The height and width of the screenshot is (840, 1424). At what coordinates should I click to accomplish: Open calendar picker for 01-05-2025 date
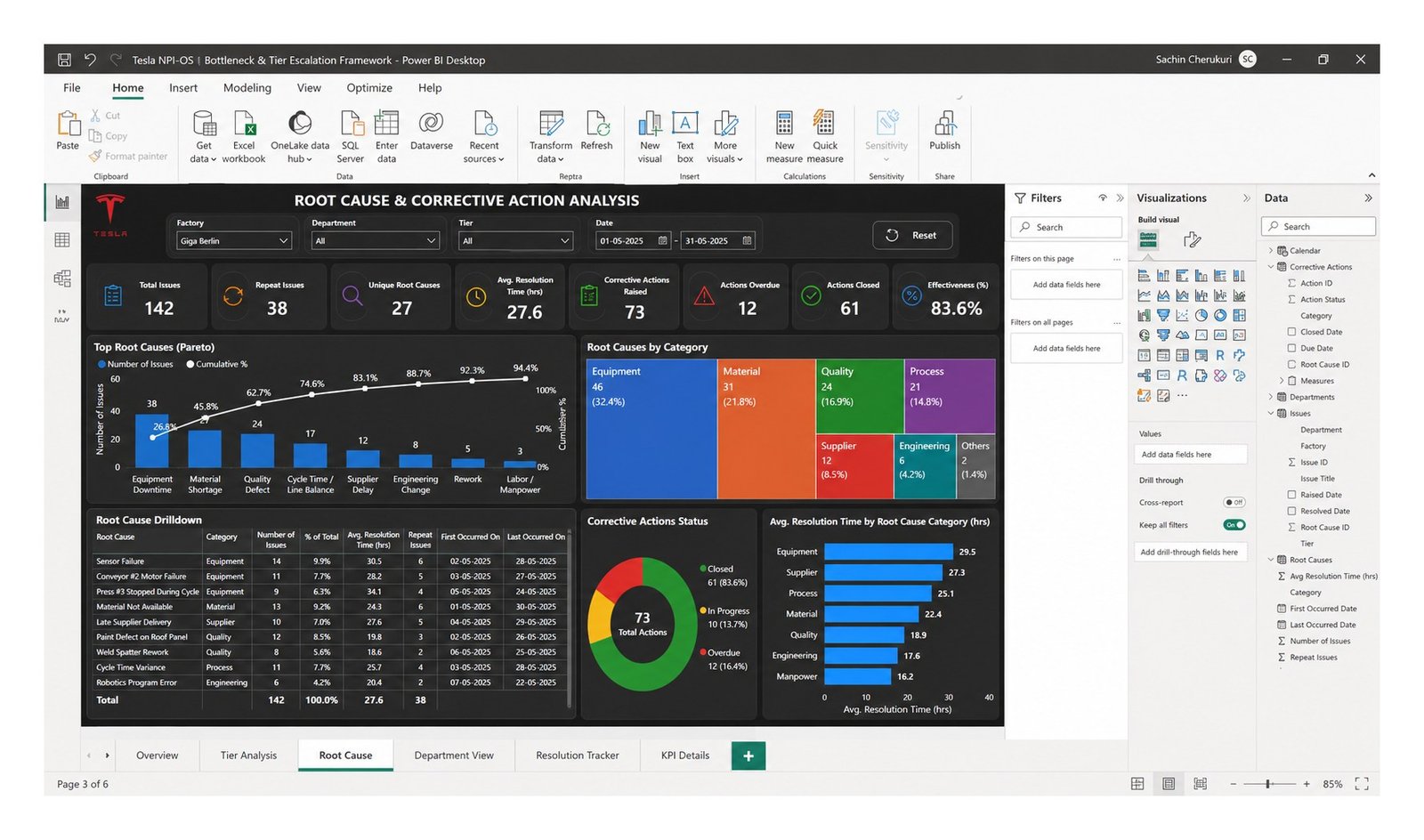point(662,240)
